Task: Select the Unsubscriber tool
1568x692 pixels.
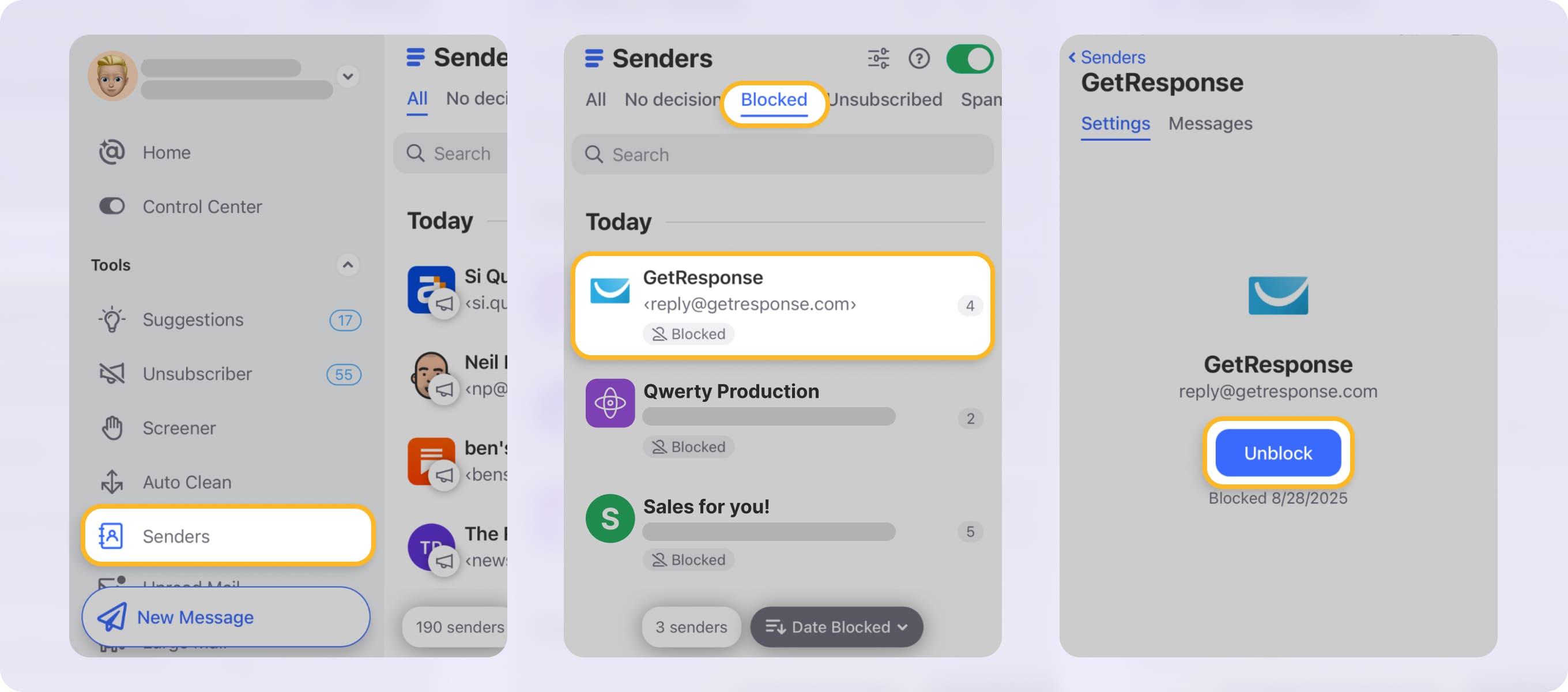Action: pos(196,374)
